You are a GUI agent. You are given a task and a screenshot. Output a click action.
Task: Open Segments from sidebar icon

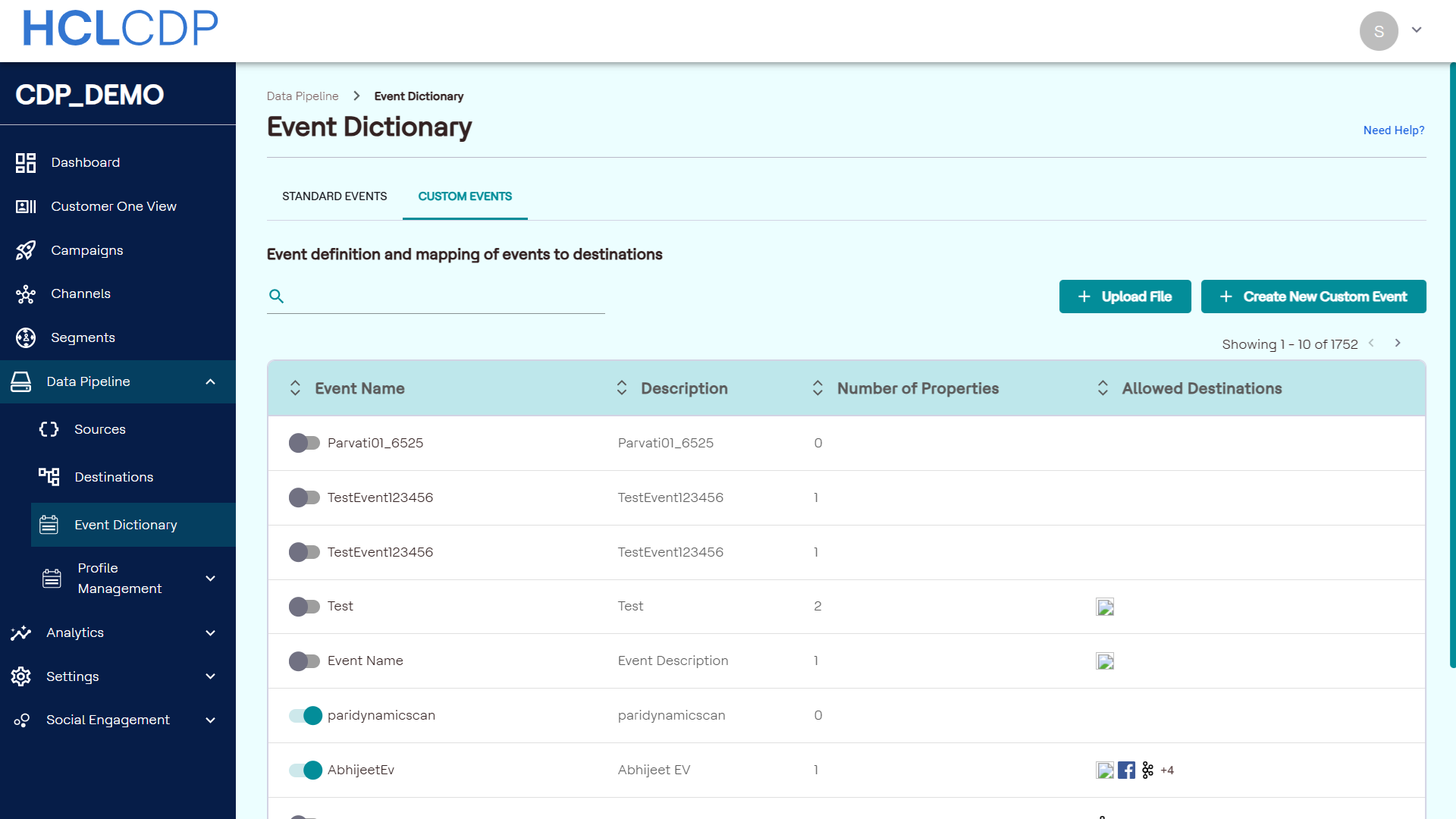tap(26, 337)
